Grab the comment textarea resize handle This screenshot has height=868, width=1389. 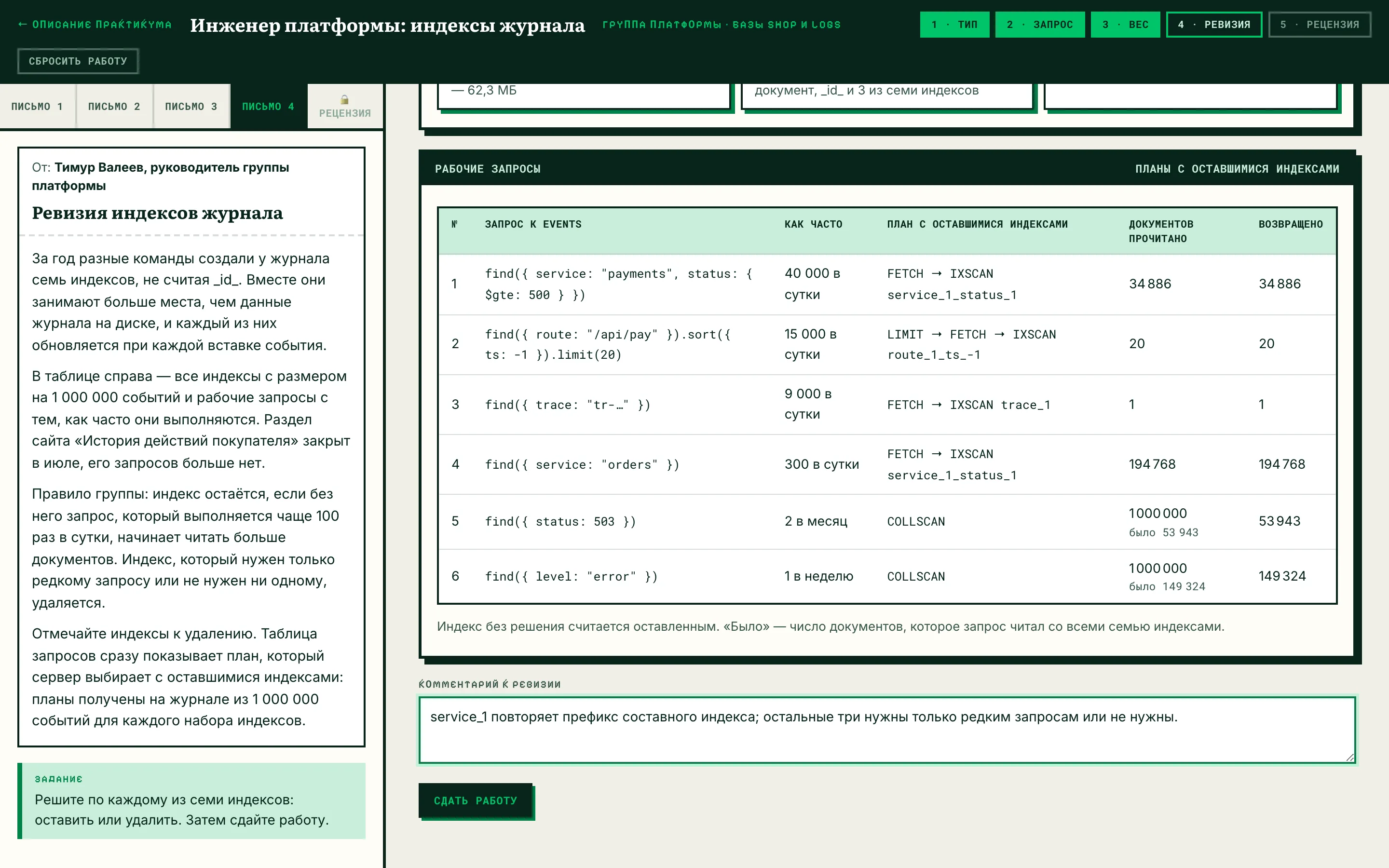pyautogui.click(x=1350, y=758)
